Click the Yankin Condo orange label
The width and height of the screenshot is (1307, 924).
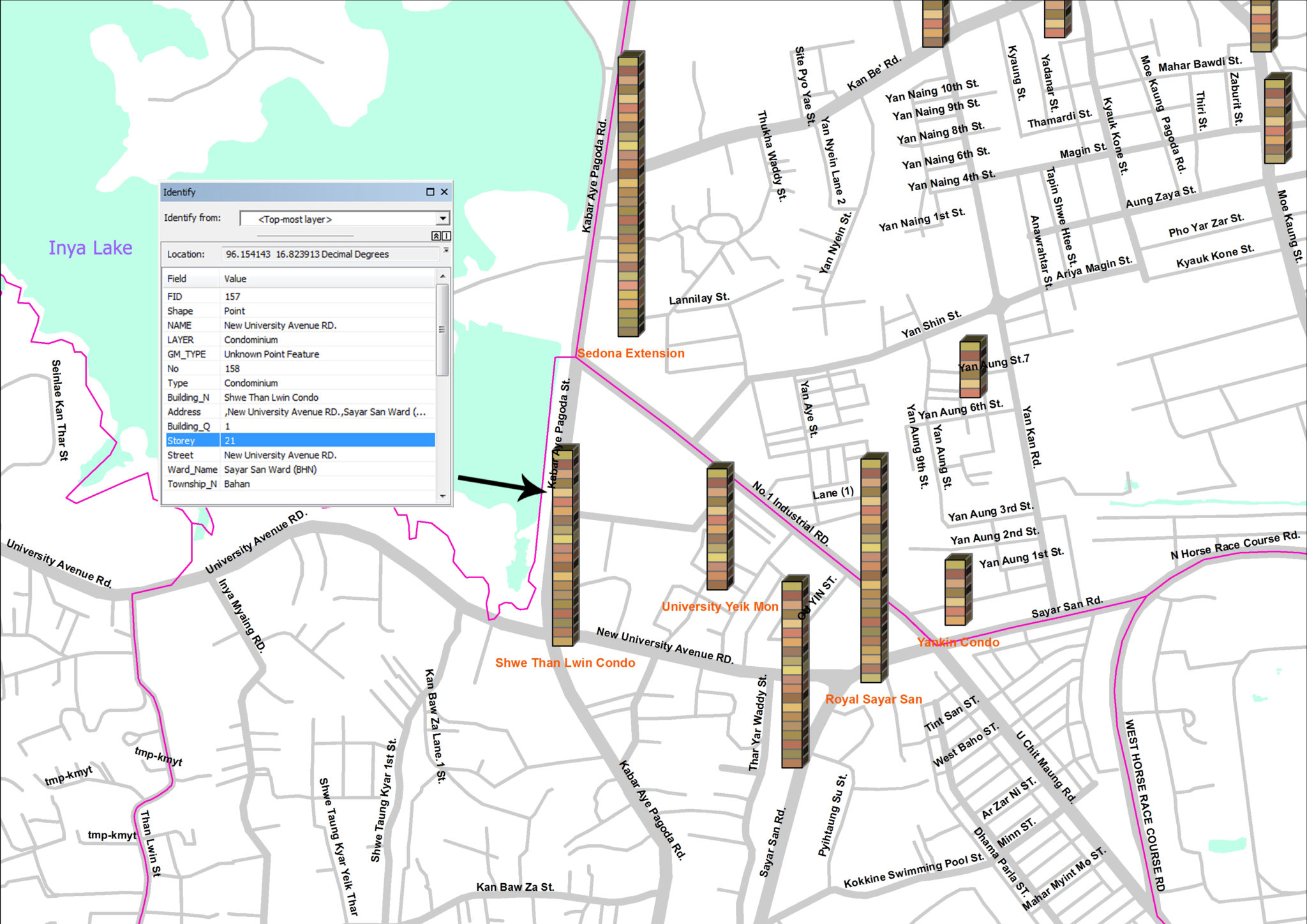pyautogui.click(x=958, y=643)
